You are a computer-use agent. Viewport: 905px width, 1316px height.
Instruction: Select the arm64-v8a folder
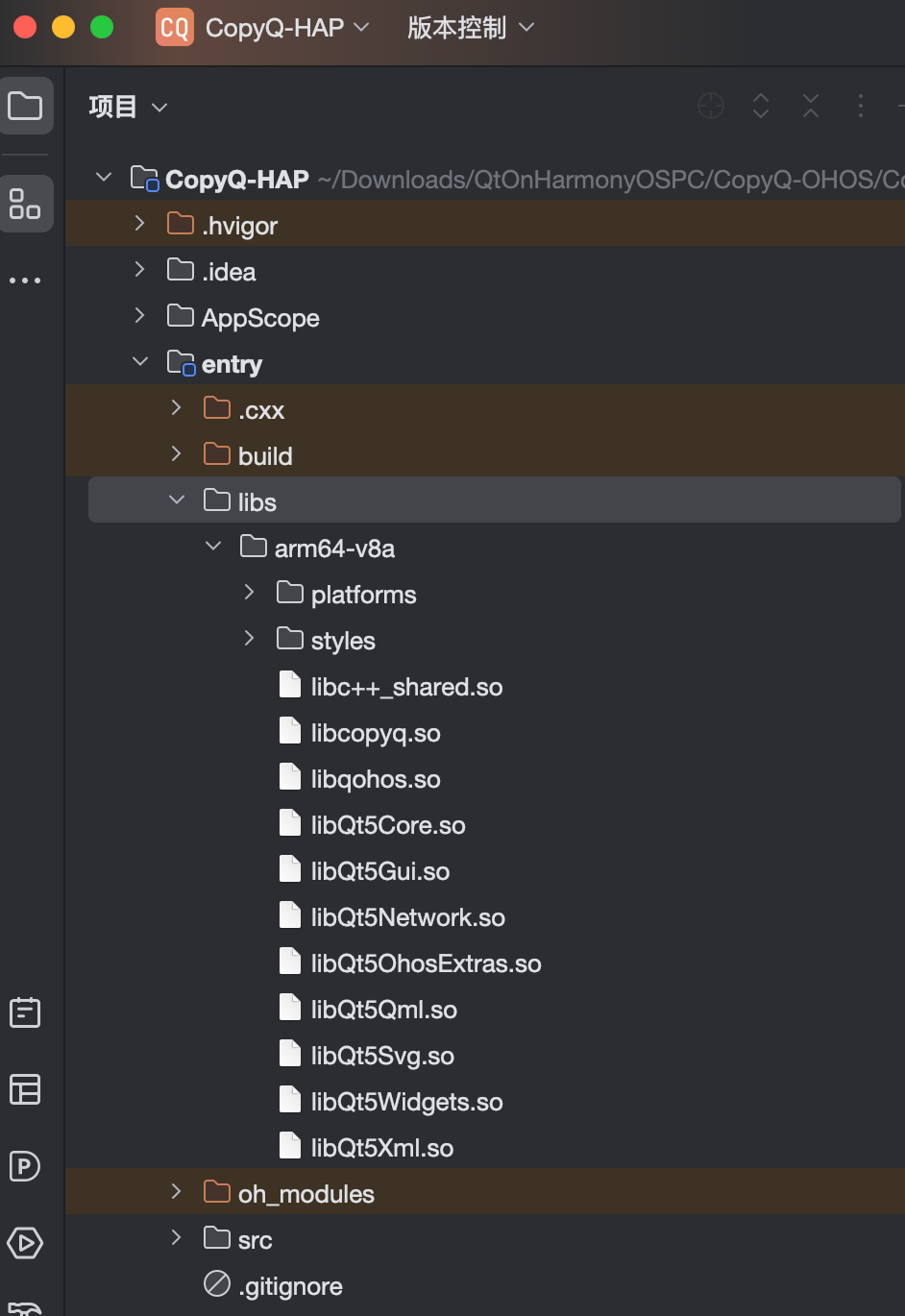pyautogui.click(x=334, y=548)
